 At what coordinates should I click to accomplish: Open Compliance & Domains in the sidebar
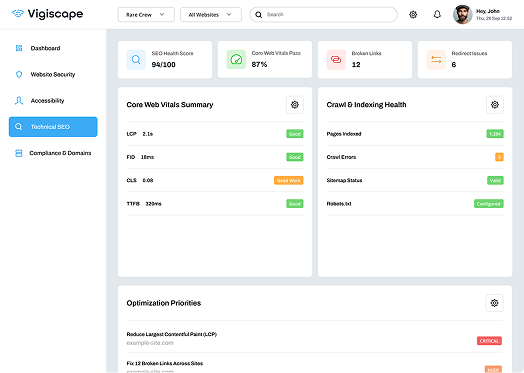(x=53, y=153)
